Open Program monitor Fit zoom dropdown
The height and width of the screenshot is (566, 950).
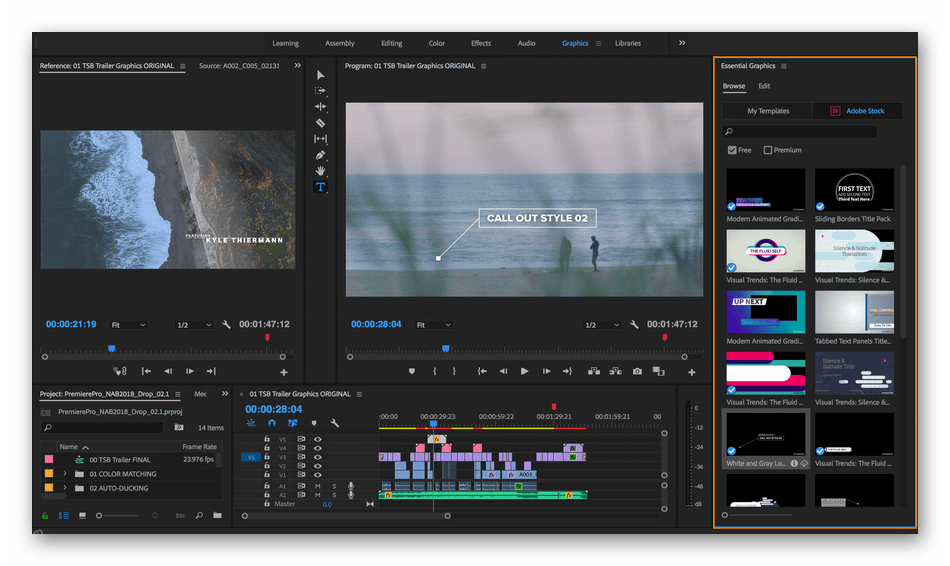(x=431, y=325)
